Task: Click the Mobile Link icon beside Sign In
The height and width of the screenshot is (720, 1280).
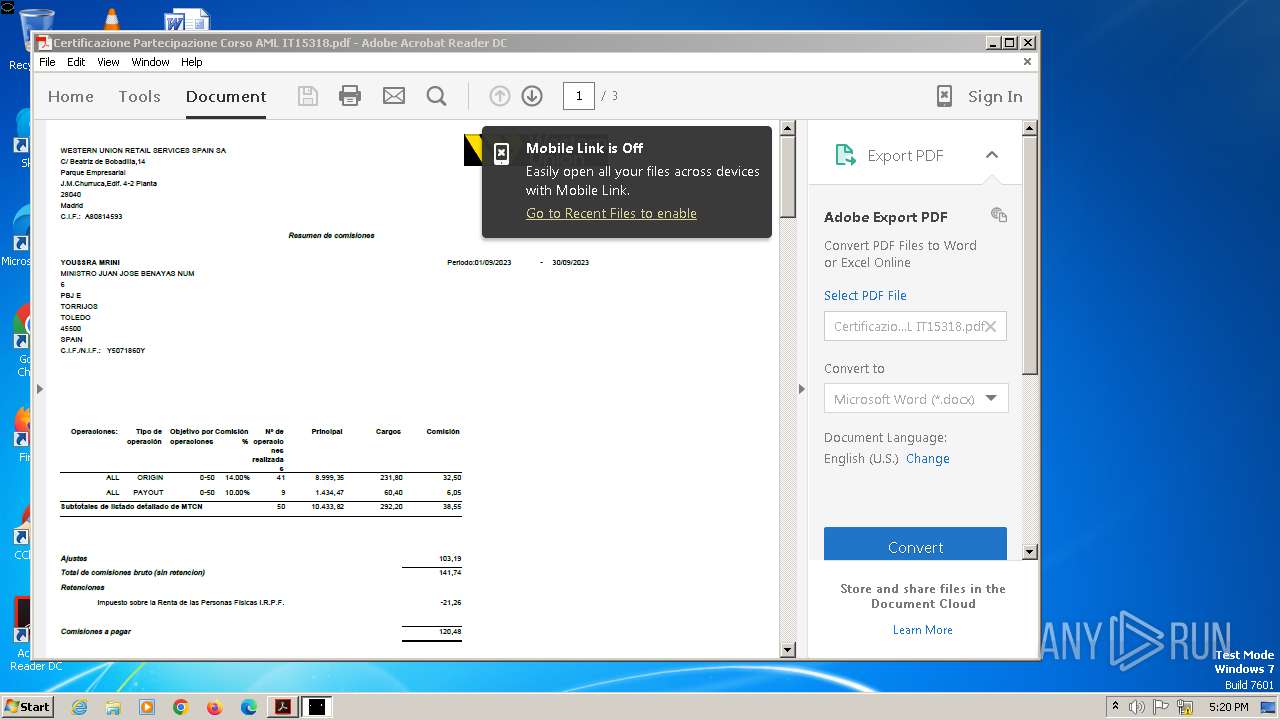Action: pos(944,96)
